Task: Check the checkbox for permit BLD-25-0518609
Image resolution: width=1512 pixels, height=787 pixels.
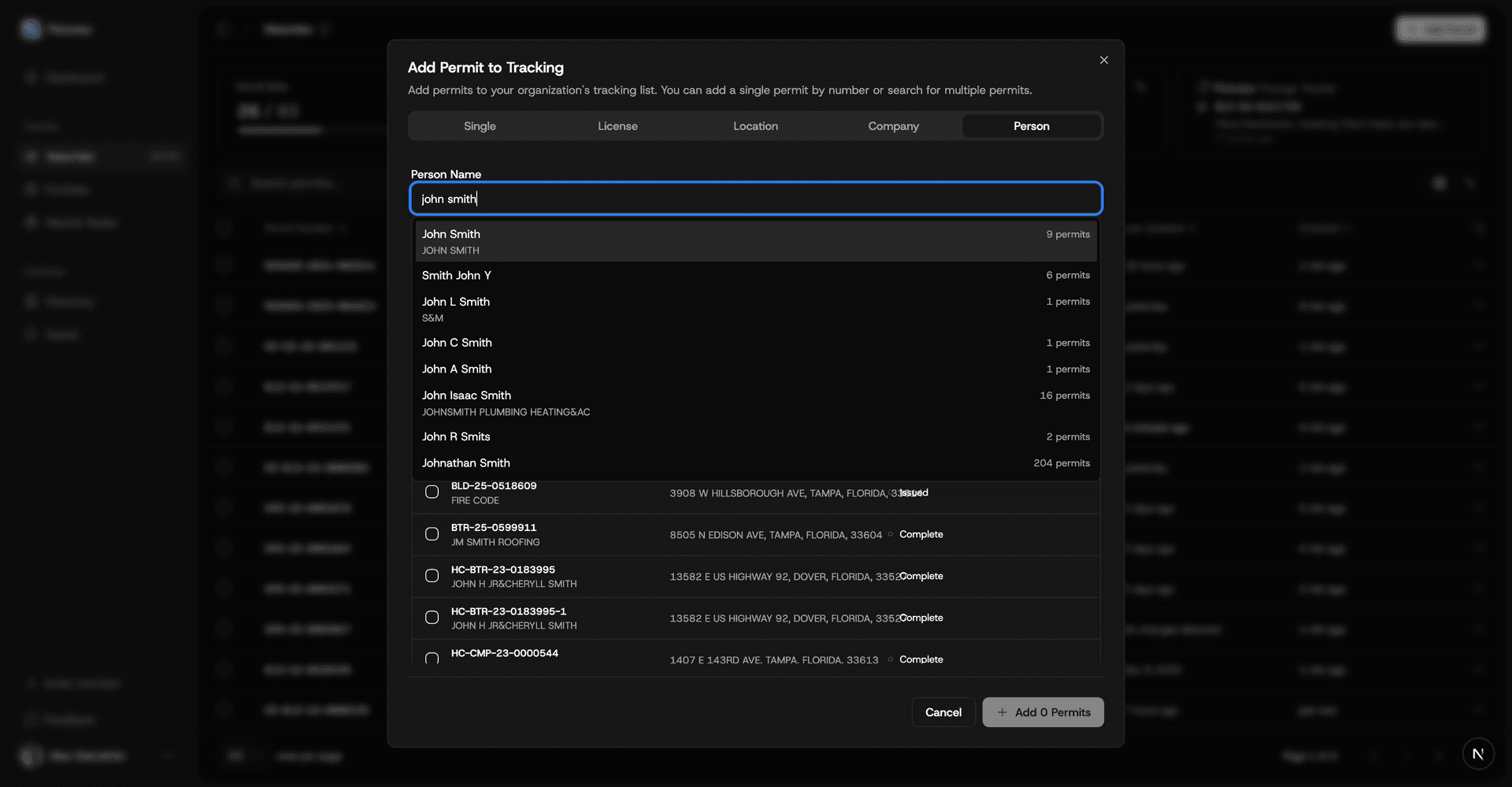Action: point(432,492)
